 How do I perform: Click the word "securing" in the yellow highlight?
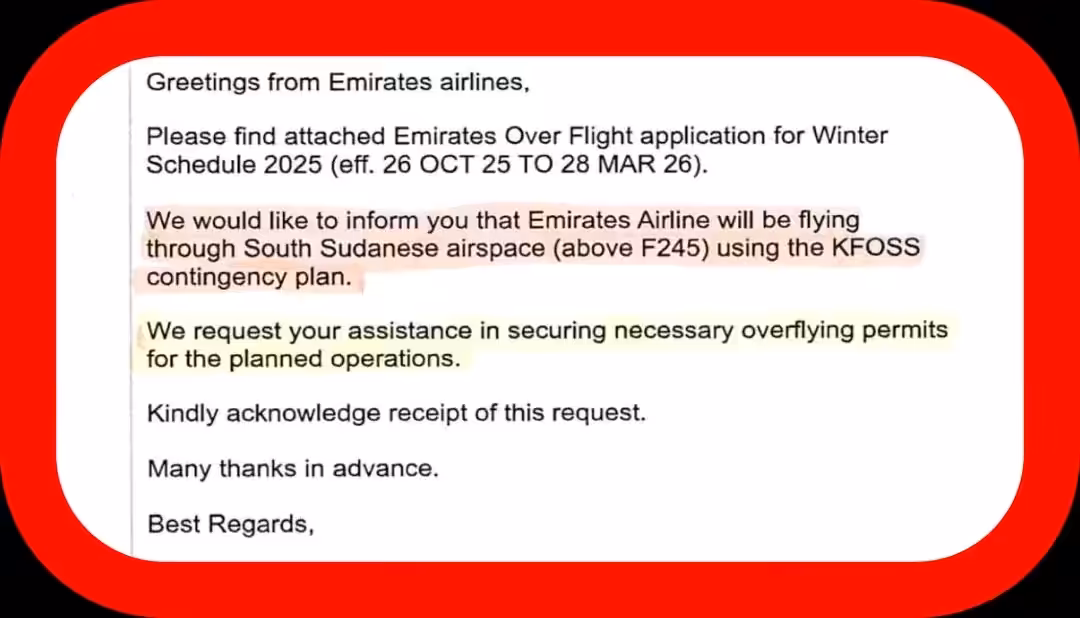[x=551, y=331]
